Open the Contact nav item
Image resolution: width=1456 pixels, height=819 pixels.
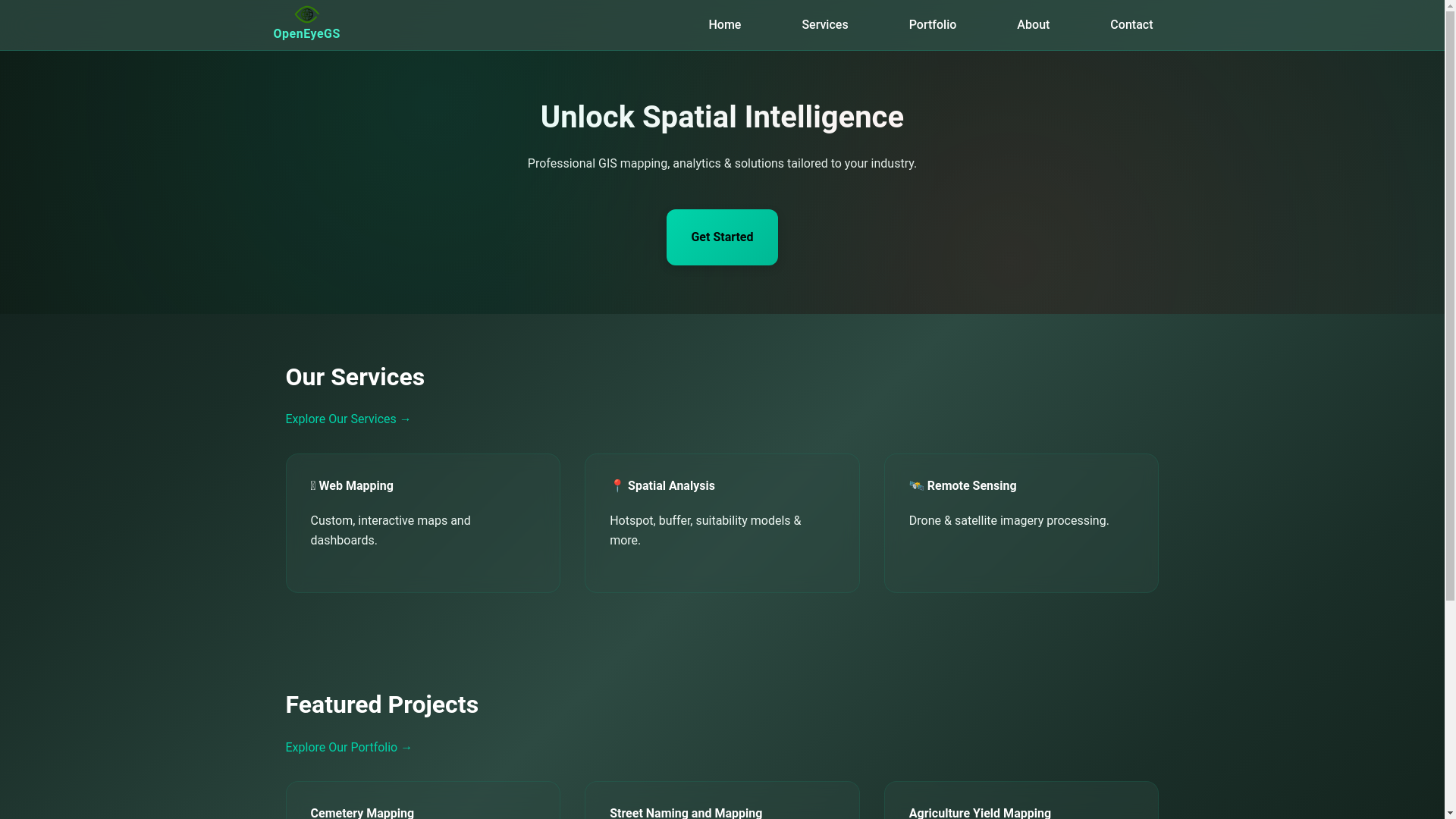point(1131,25)
